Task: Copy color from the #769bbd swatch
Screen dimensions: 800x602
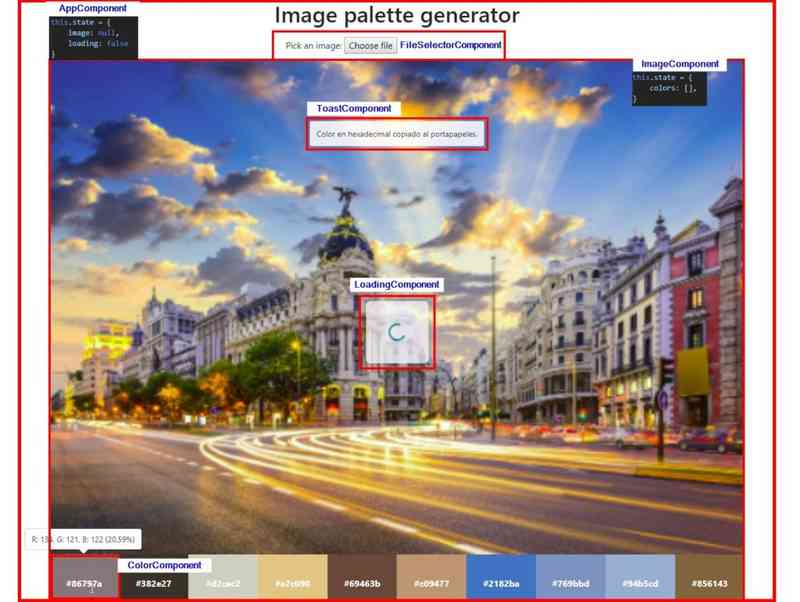Action: coord(570,577)
